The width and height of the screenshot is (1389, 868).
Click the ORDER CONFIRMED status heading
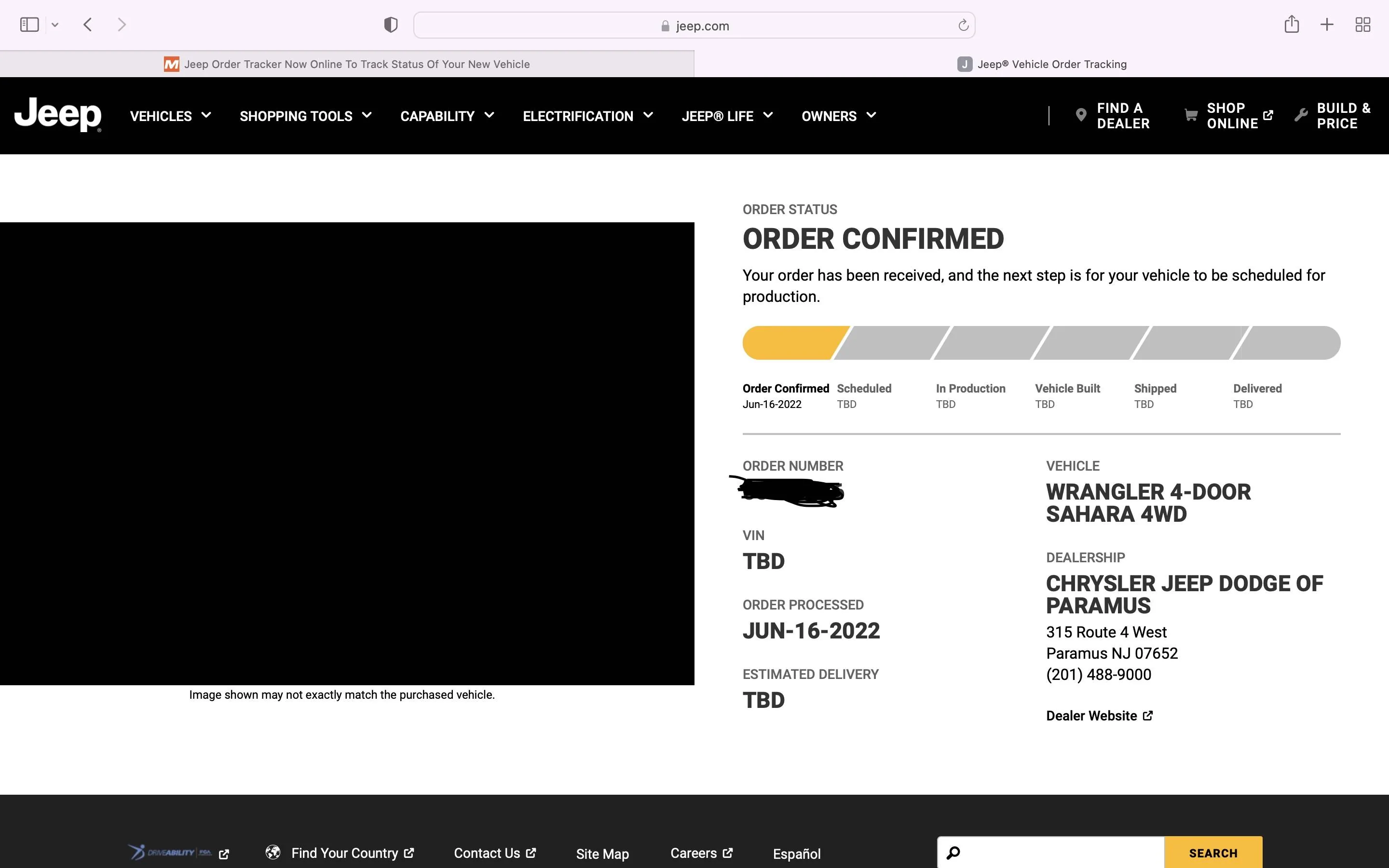[x=873, y=239]
